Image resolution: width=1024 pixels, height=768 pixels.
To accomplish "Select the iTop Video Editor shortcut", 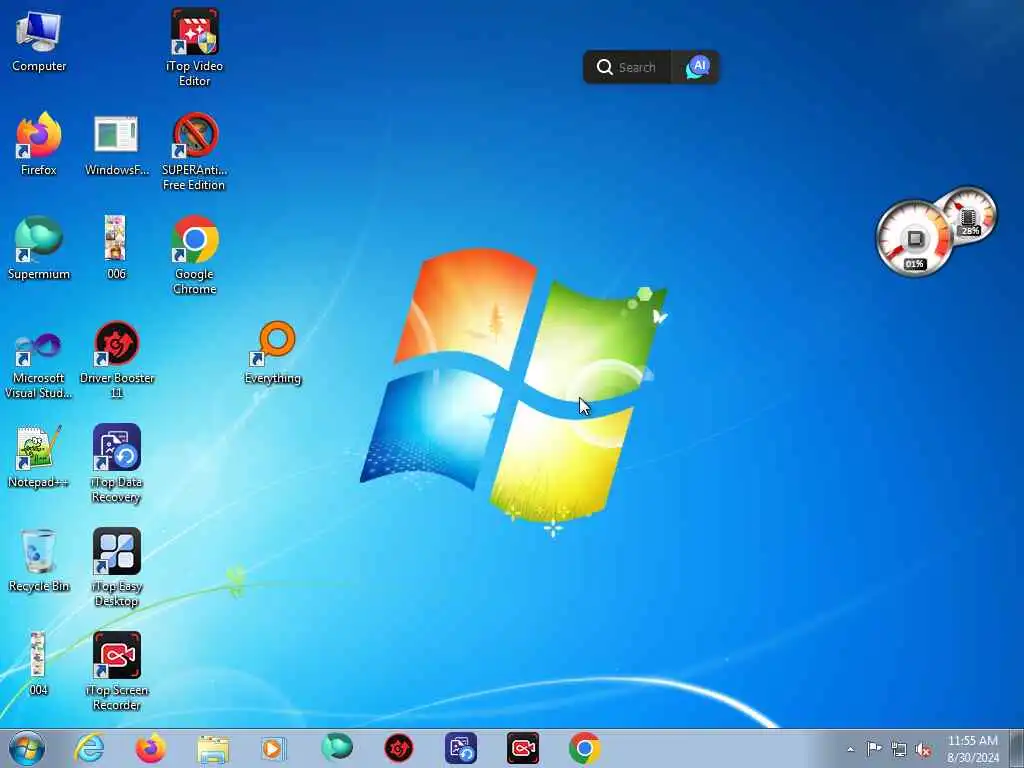I will coord(195,47).
